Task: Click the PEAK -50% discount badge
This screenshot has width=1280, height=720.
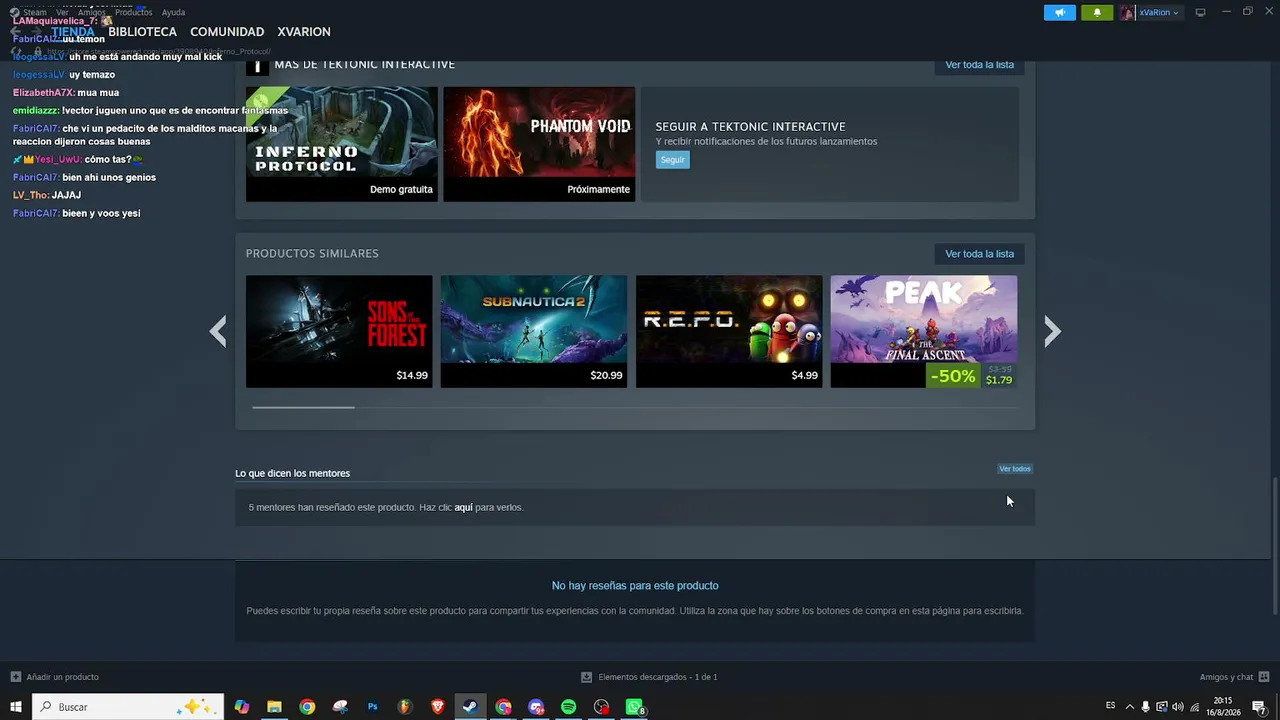Action: (952, 376)
